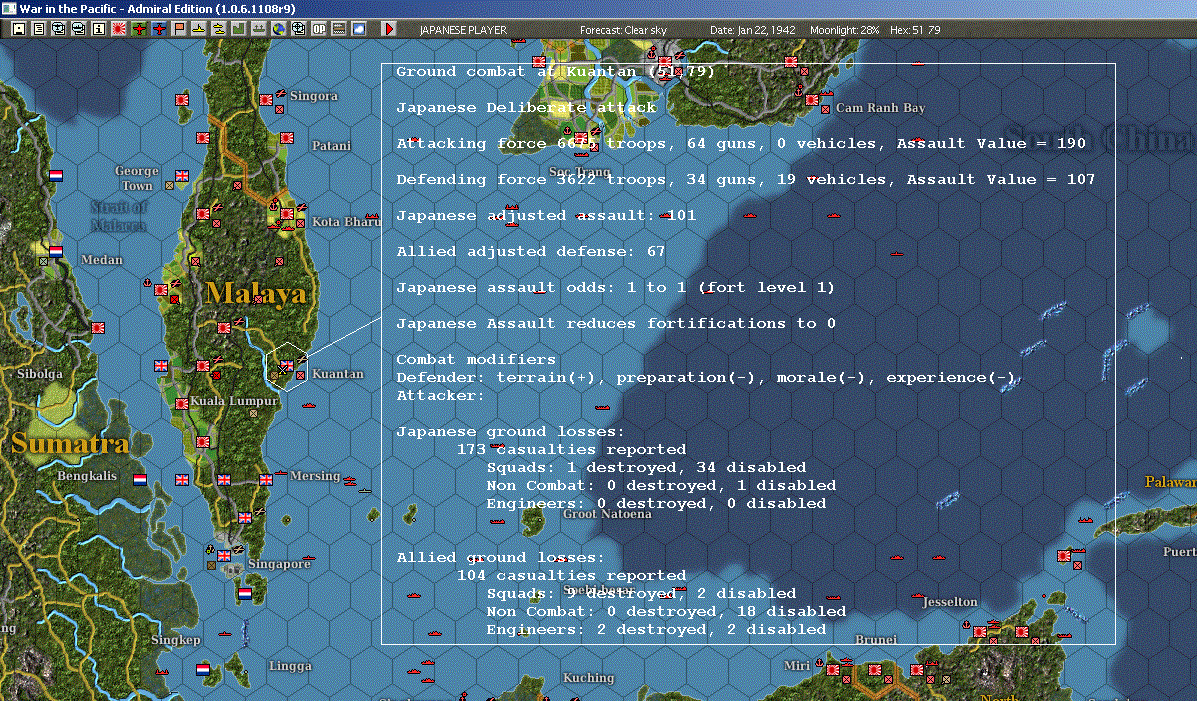1197x701 pixels.
Task: Click the red play arrow to continue
Action: pos(389,29)
